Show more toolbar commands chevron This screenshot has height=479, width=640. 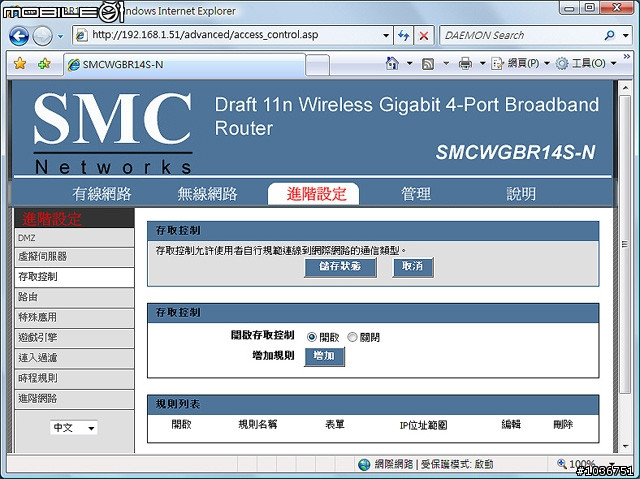click(x=627, y=56)
